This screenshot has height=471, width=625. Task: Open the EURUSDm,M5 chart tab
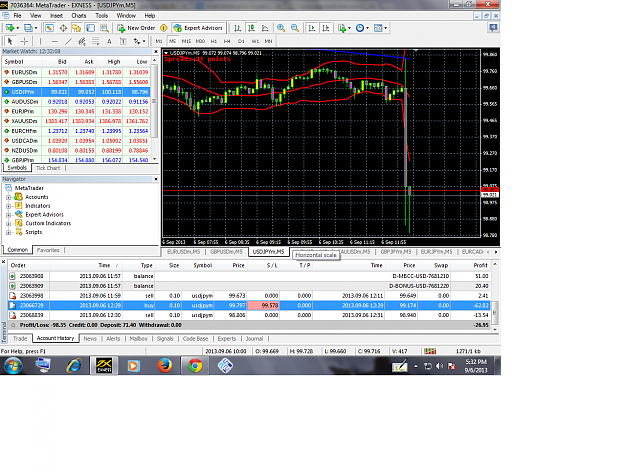[183, 252]
